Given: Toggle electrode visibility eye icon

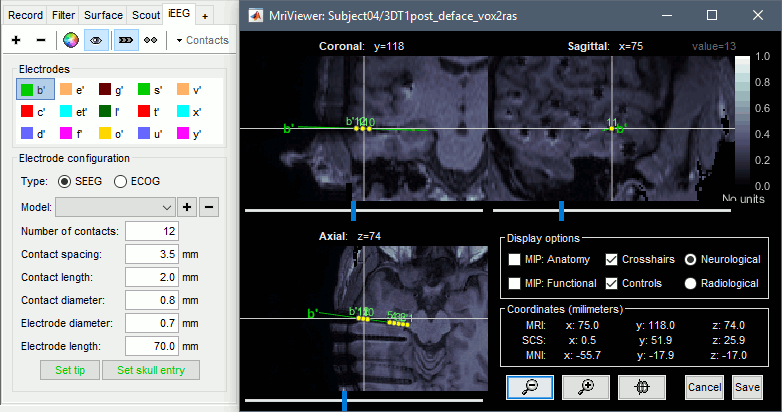Looking at the screenshot, I should [97, 40].
